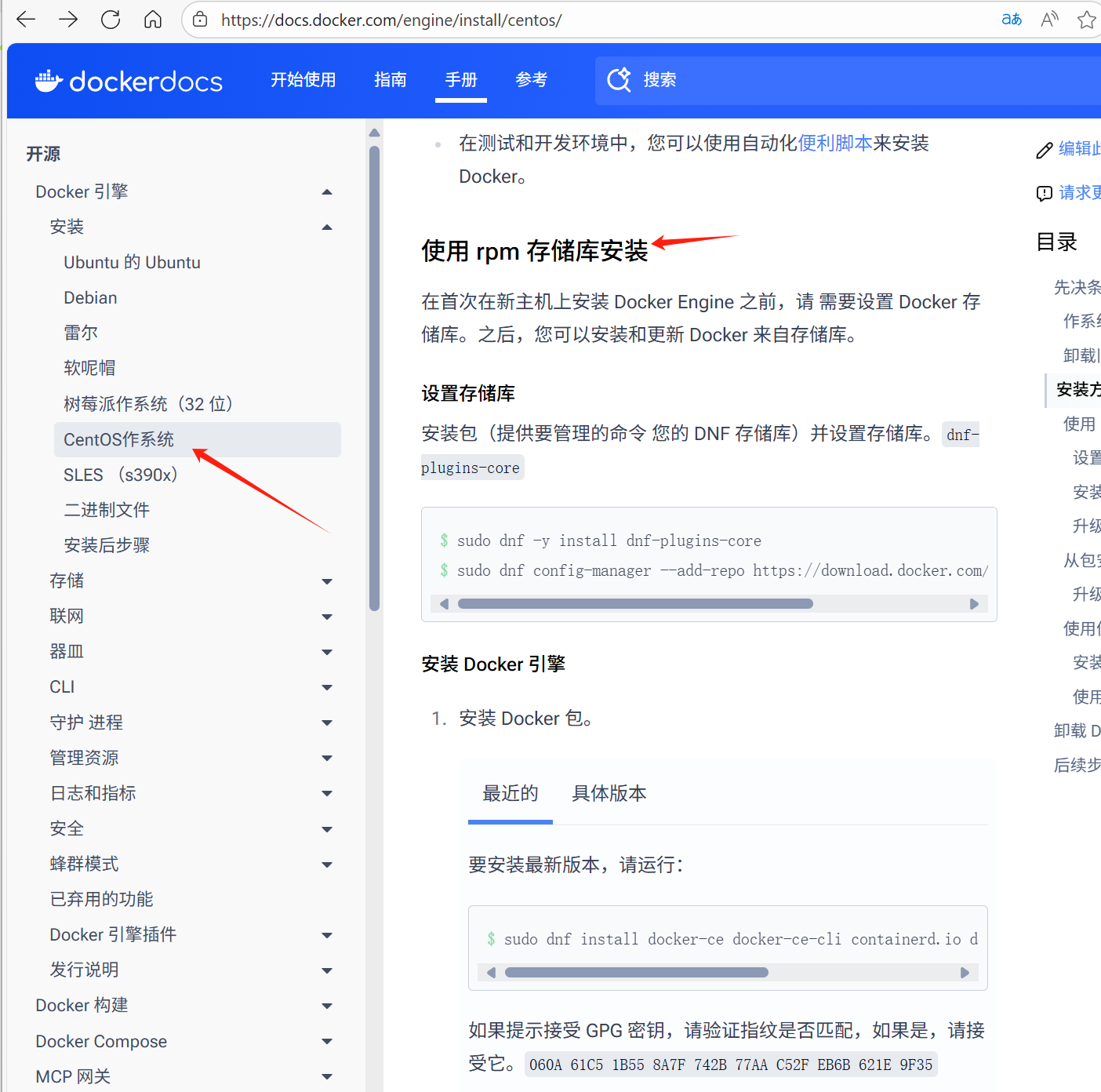
Task: Click the dockerdocs whale logo
Action: [x=49, y=81]
